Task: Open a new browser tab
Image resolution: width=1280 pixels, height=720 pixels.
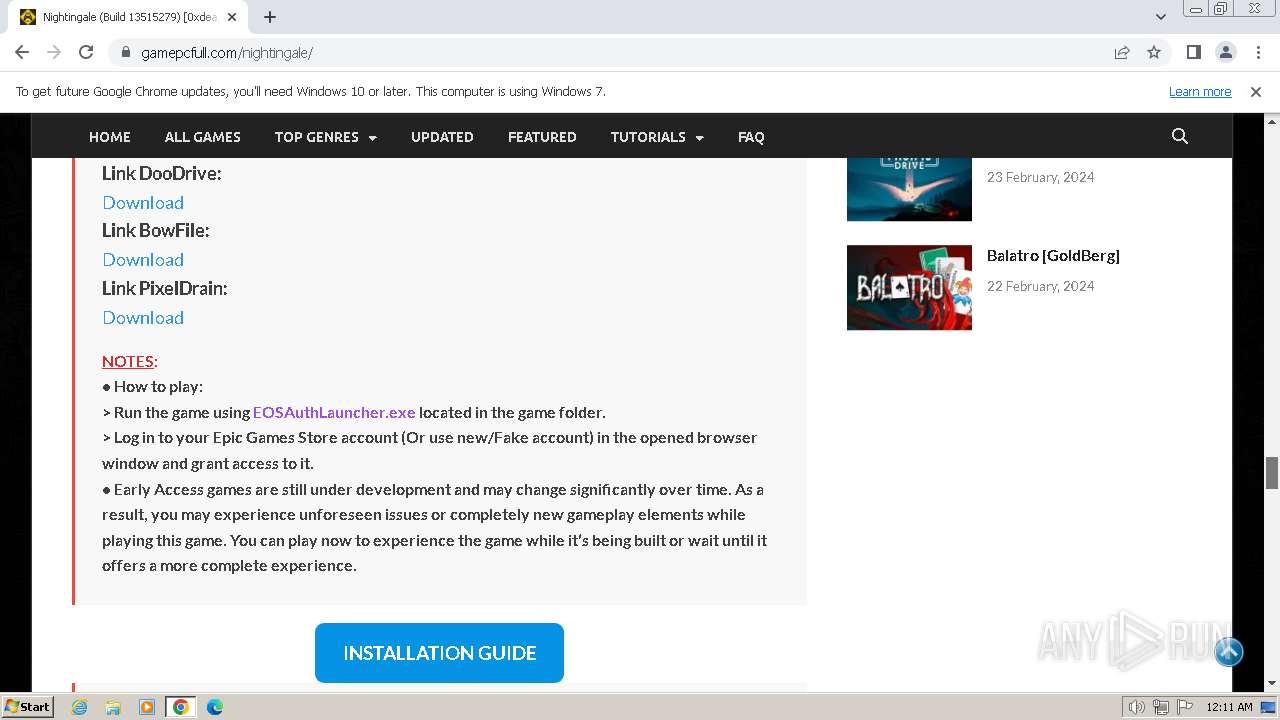Action: 270,17
